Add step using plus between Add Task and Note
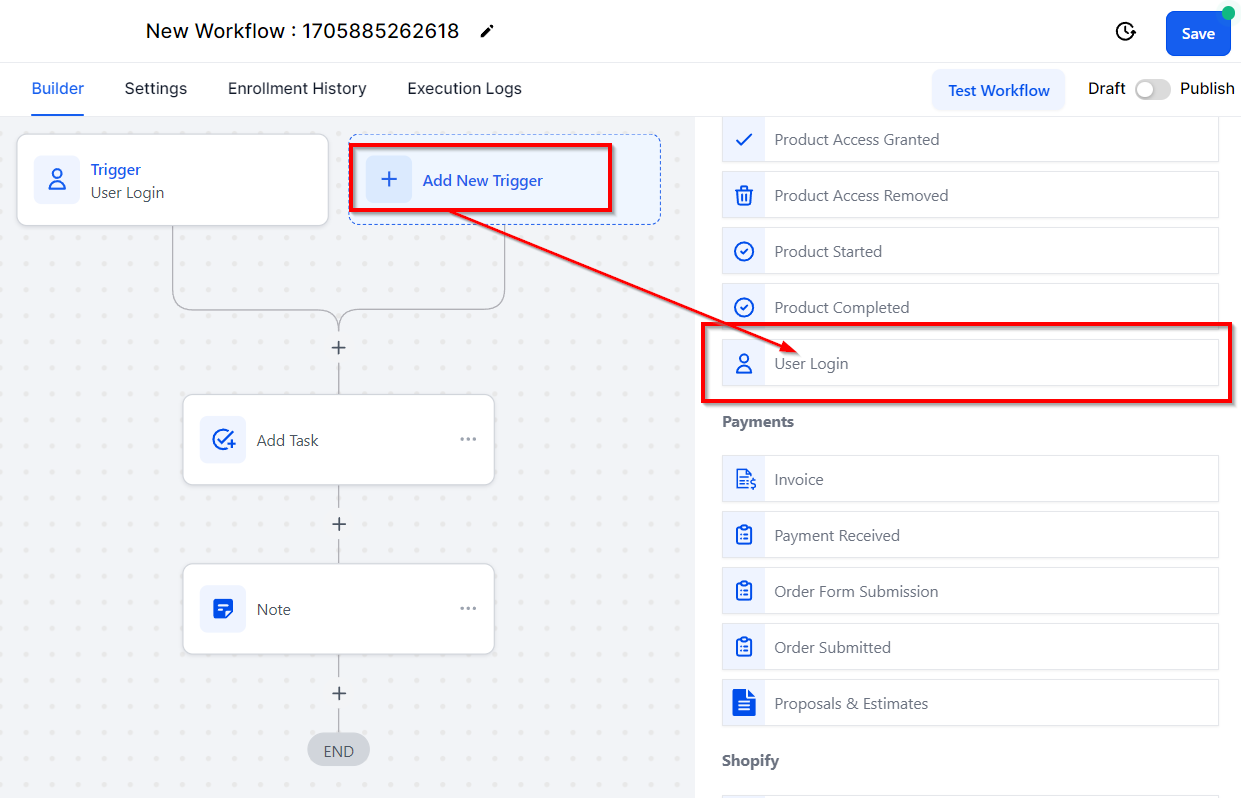The width and height of the screenshot is (1241, 798). (339, 524)
